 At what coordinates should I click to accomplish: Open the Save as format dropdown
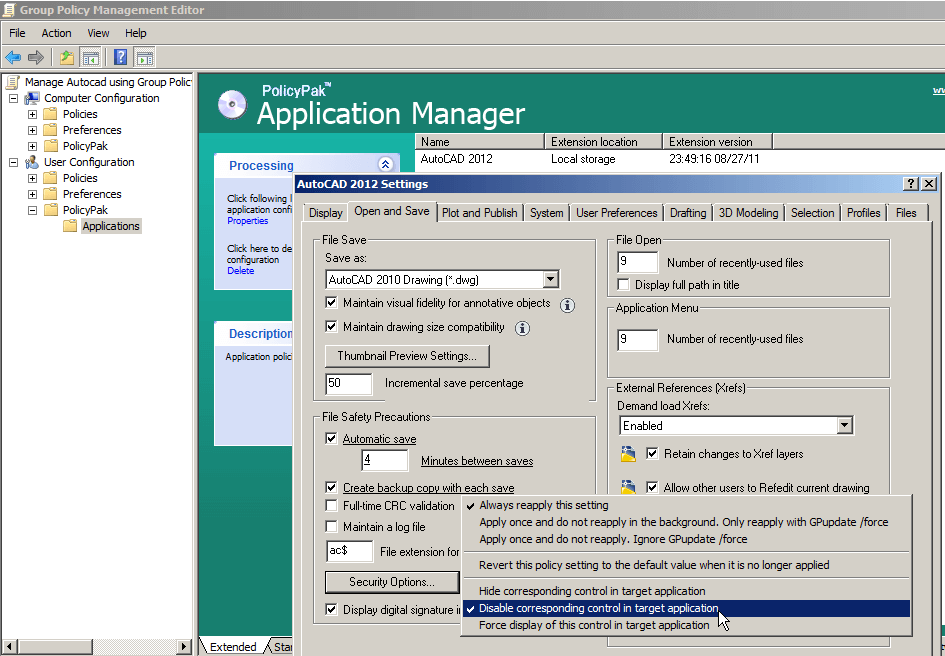(x=550, y=280)
